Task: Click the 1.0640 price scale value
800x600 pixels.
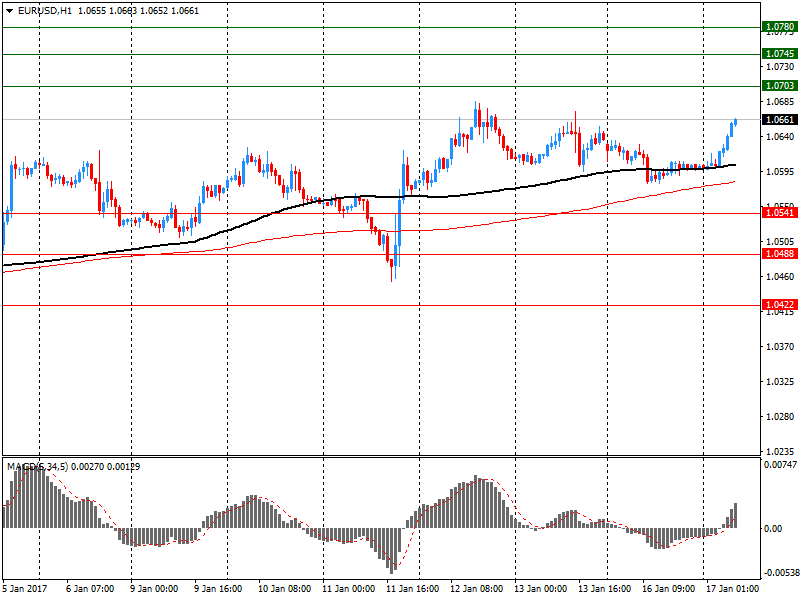Action: click(x=780, y=136)
